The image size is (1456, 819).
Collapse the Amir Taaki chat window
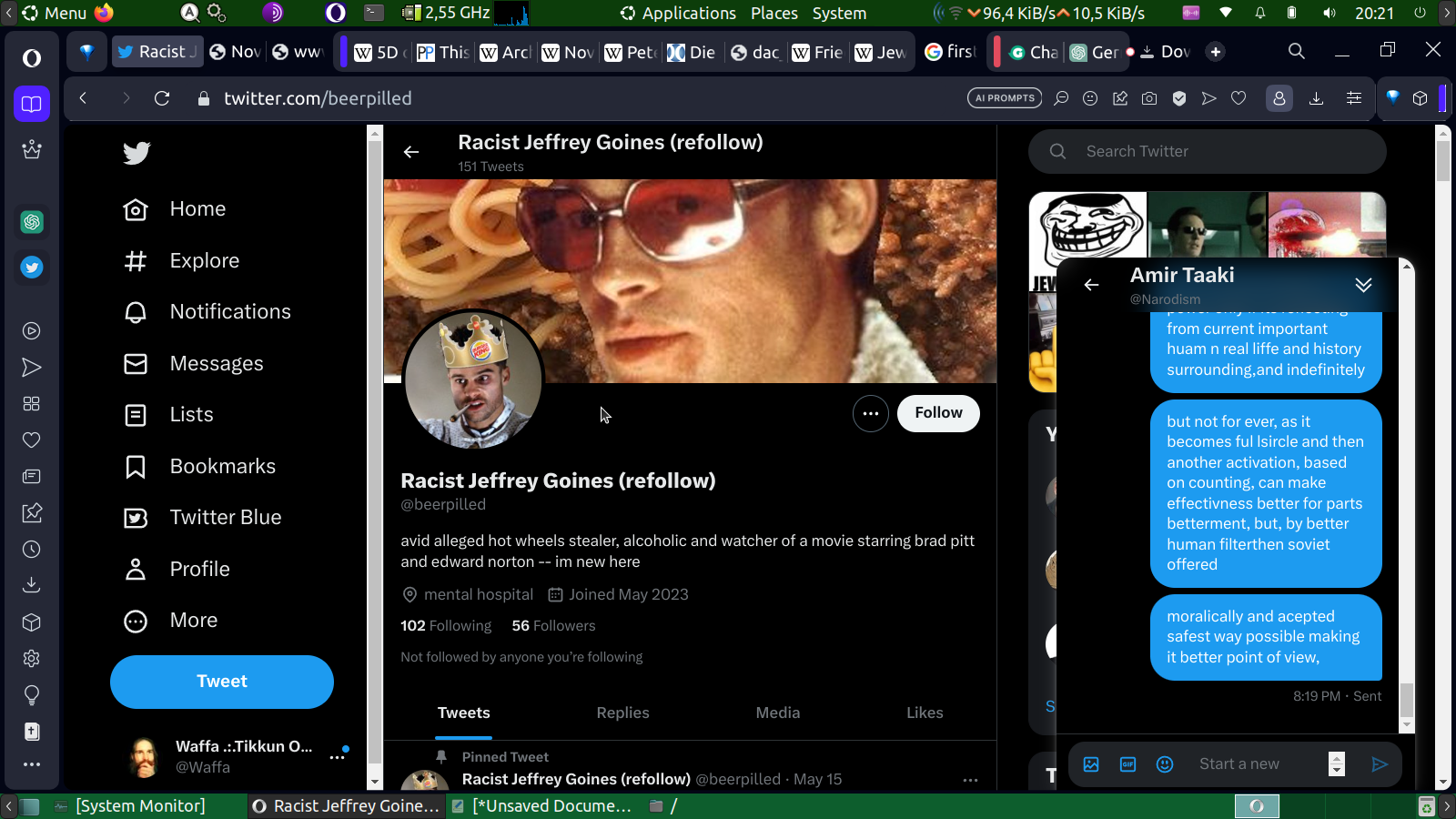1363,285
